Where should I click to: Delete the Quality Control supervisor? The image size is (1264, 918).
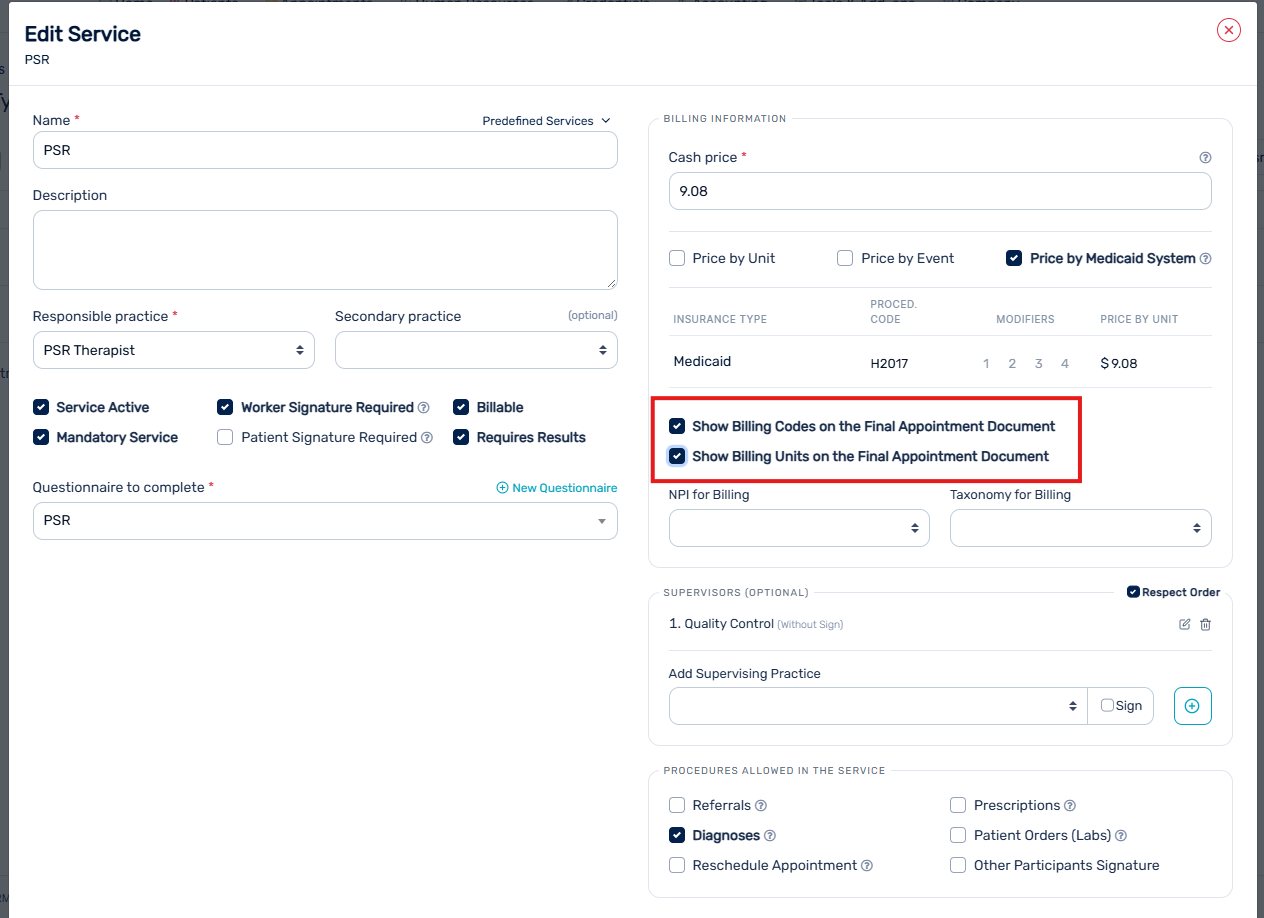tap(1205, 624)
